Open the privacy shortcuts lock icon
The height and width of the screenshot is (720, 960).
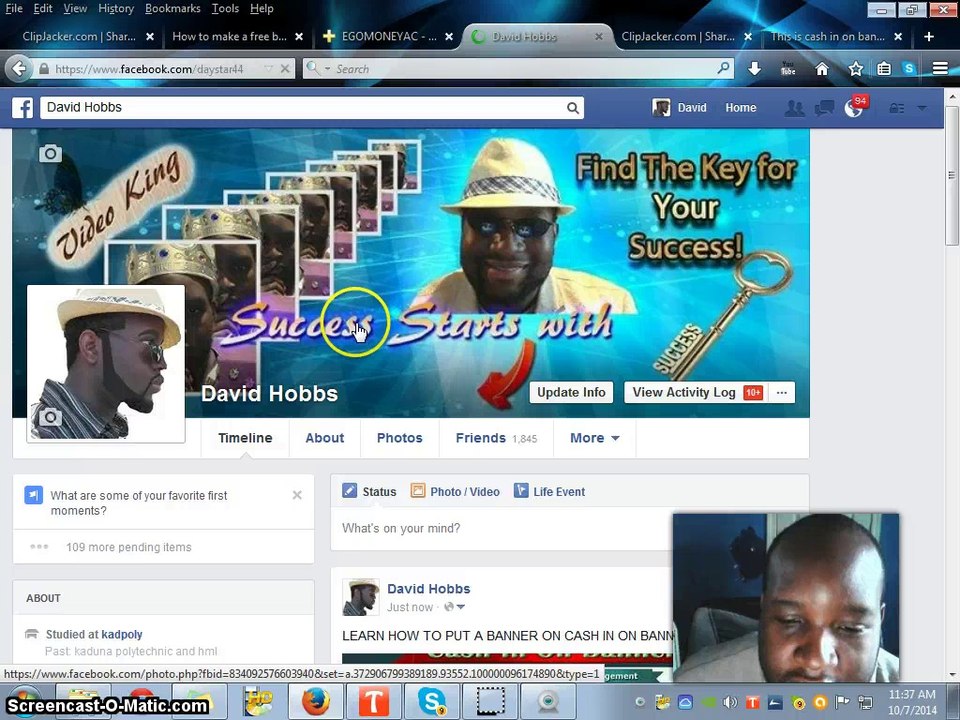pos(897,108)
